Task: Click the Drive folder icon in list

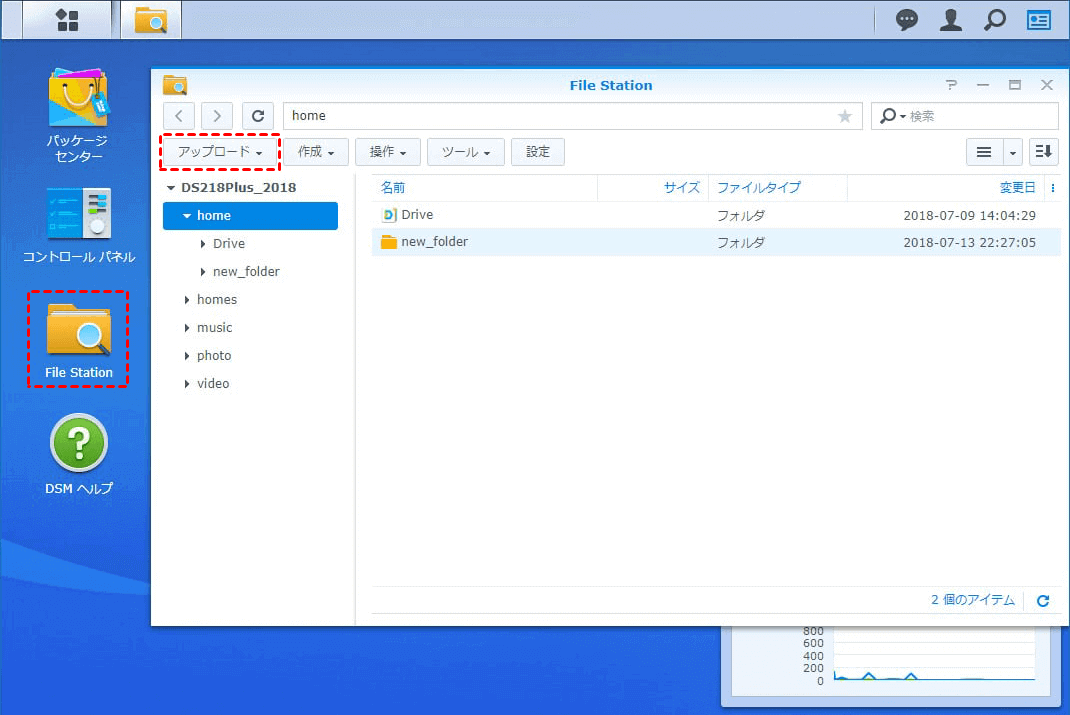Action: (389, 215)
